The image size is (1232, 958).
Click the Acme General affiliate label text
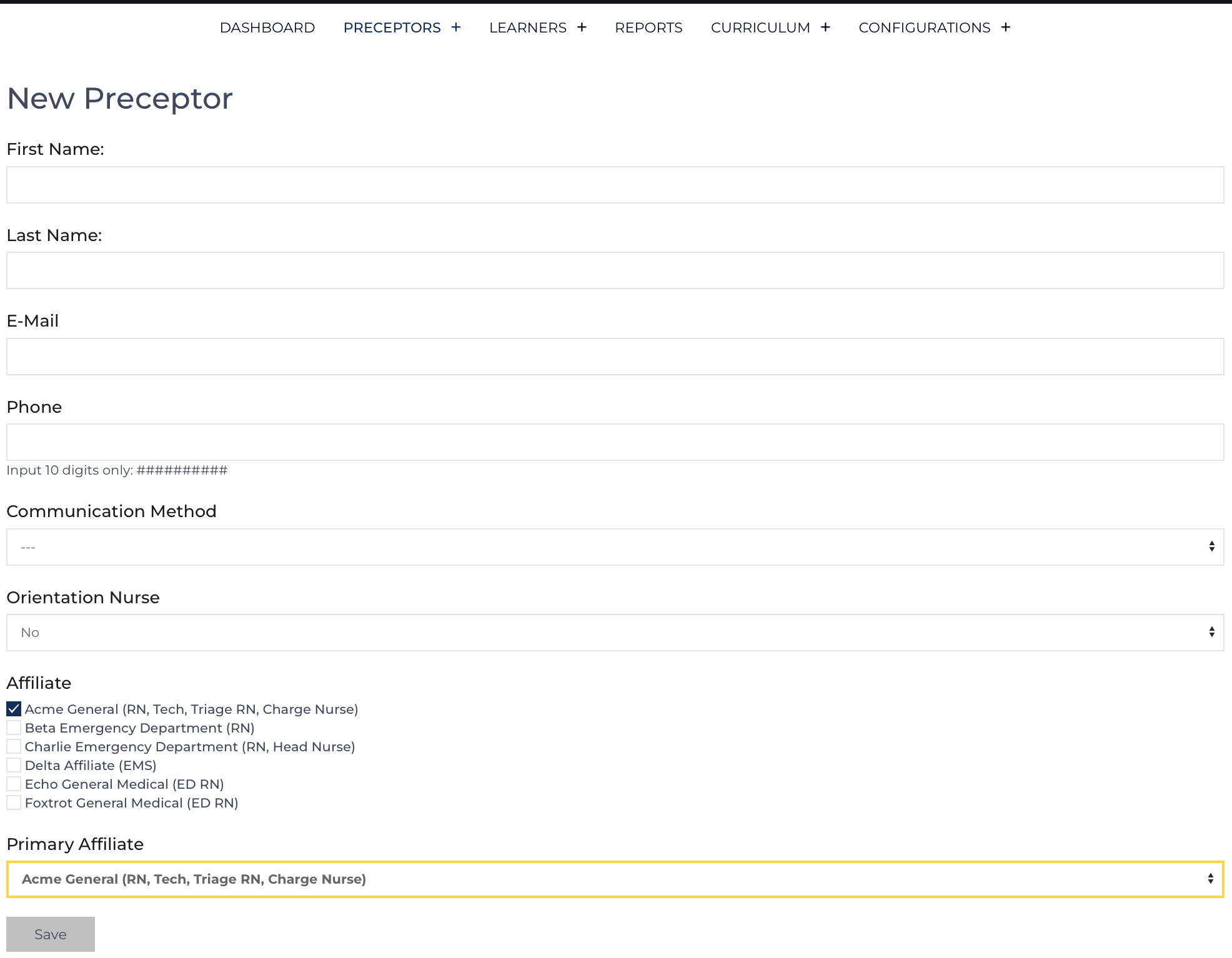[x=192, y=709]
